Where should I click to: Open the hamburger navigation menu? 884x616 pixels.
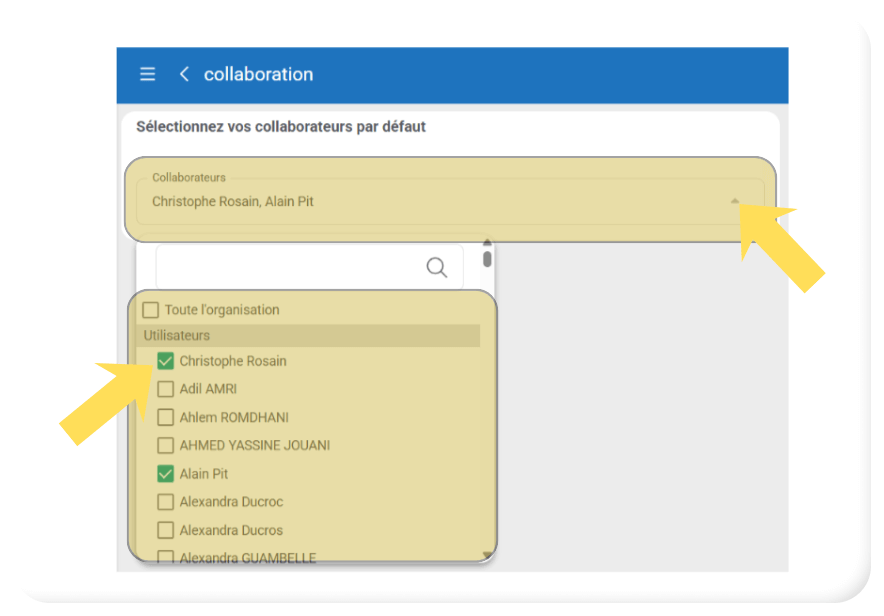tap(147, 75)
